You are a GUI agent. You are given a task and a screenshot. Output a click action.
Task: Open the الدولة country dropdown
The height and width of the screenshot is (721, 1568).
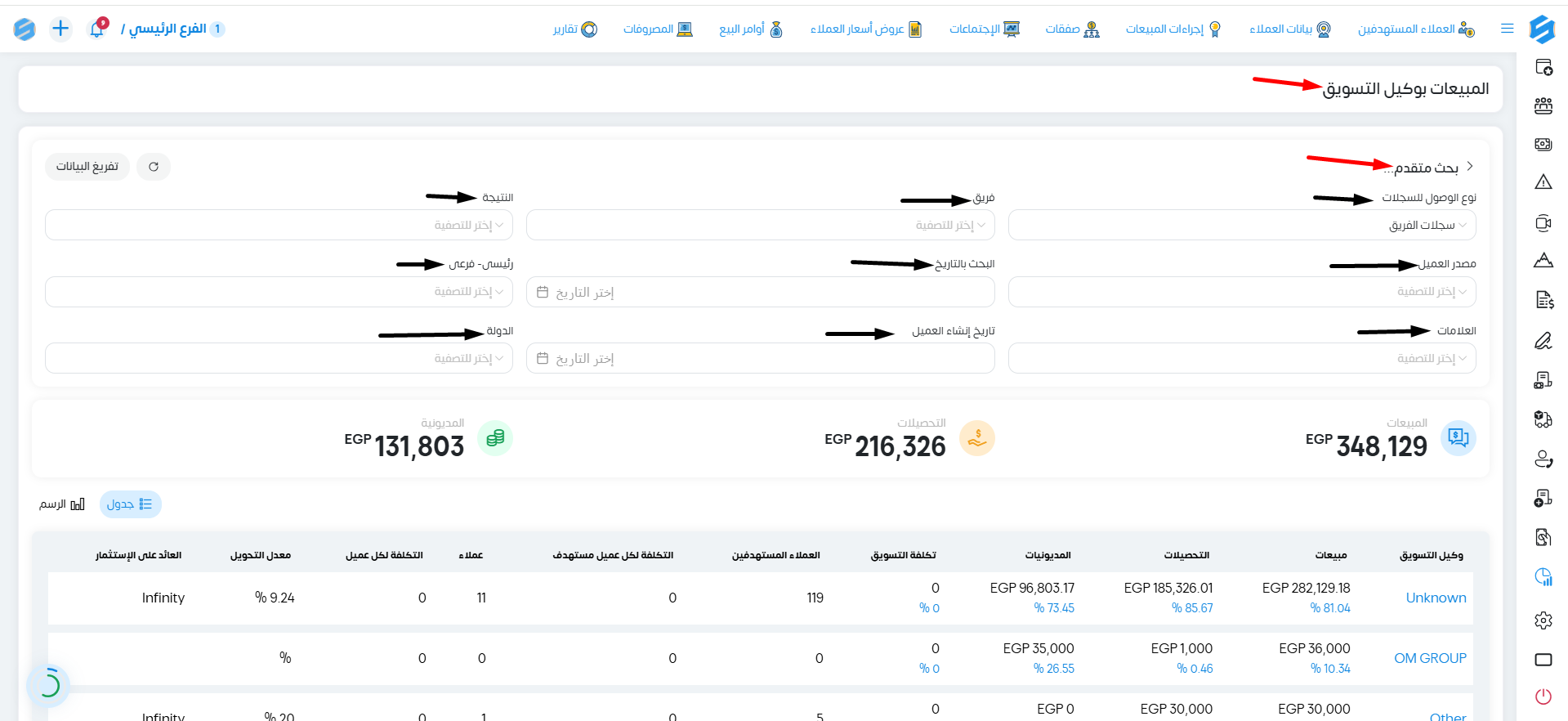279,358
